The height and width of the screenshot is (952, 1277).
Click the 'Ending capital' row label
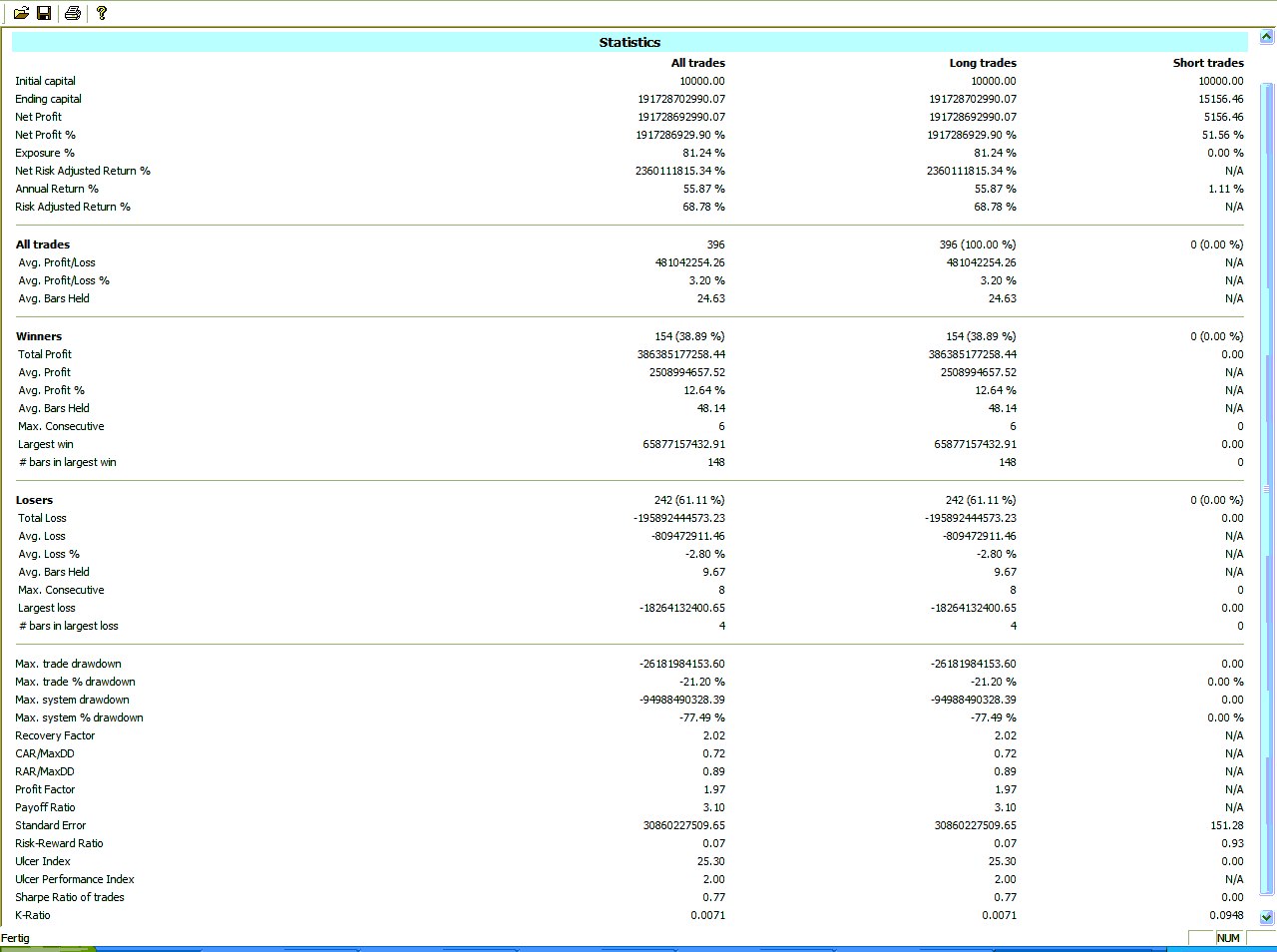point(48,99)
